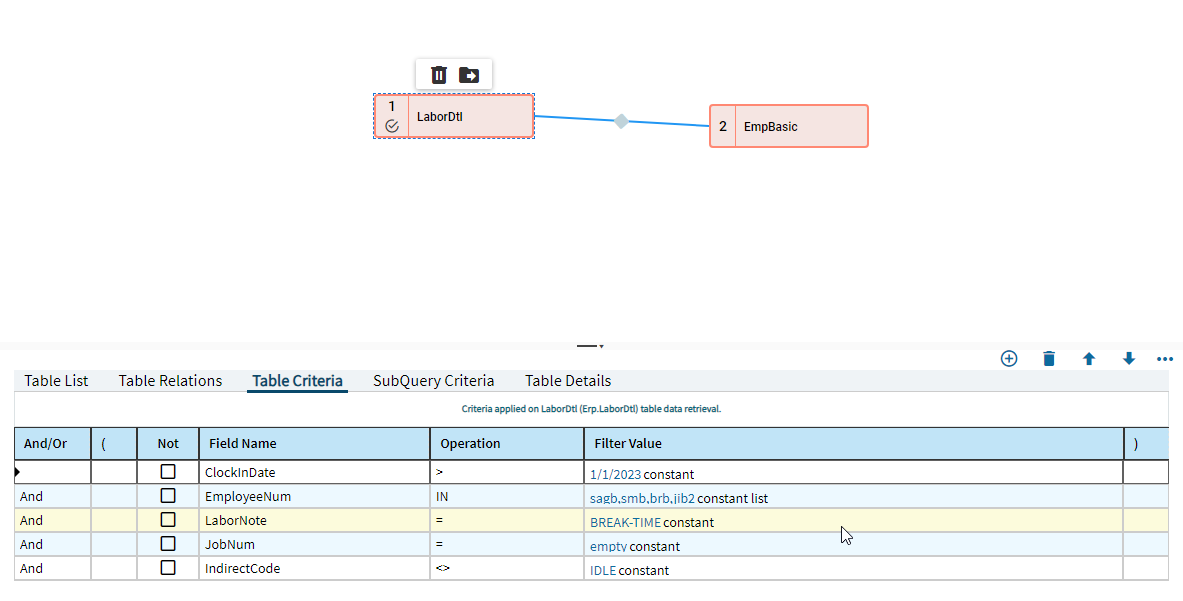Screen dimensions: 1183x601
Task: Click check-circle icon in LaborDtl node
Action: pos(392,126)
